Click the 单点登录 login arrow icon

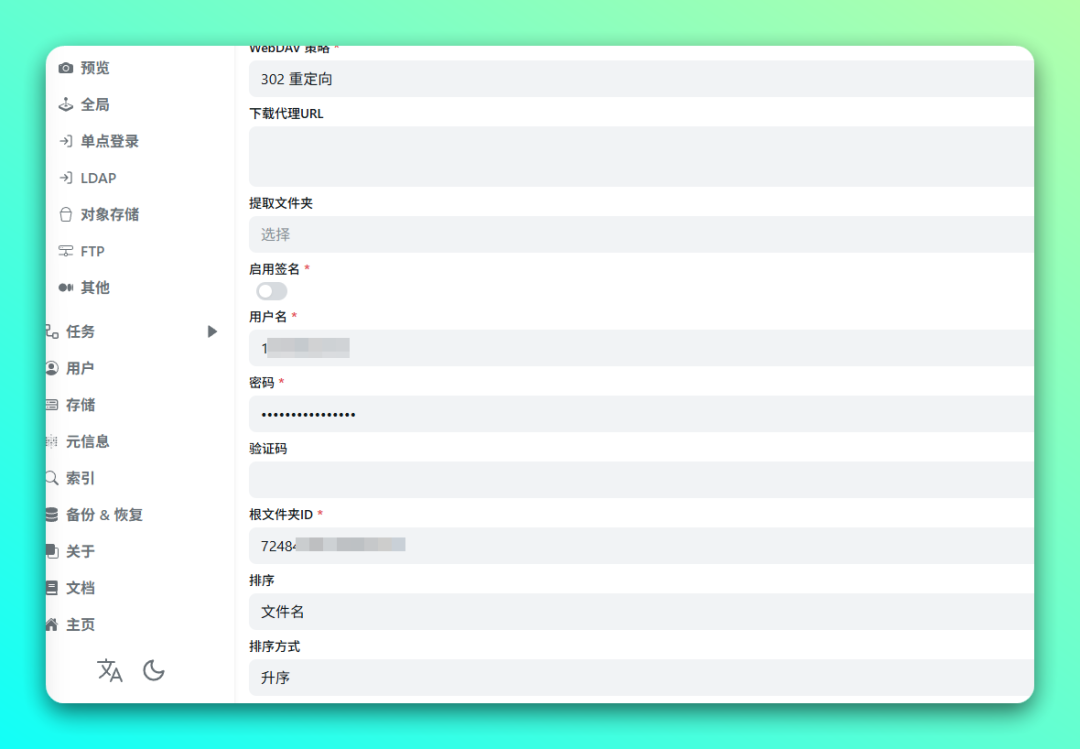pyautogui.click(x=65, y=141)
